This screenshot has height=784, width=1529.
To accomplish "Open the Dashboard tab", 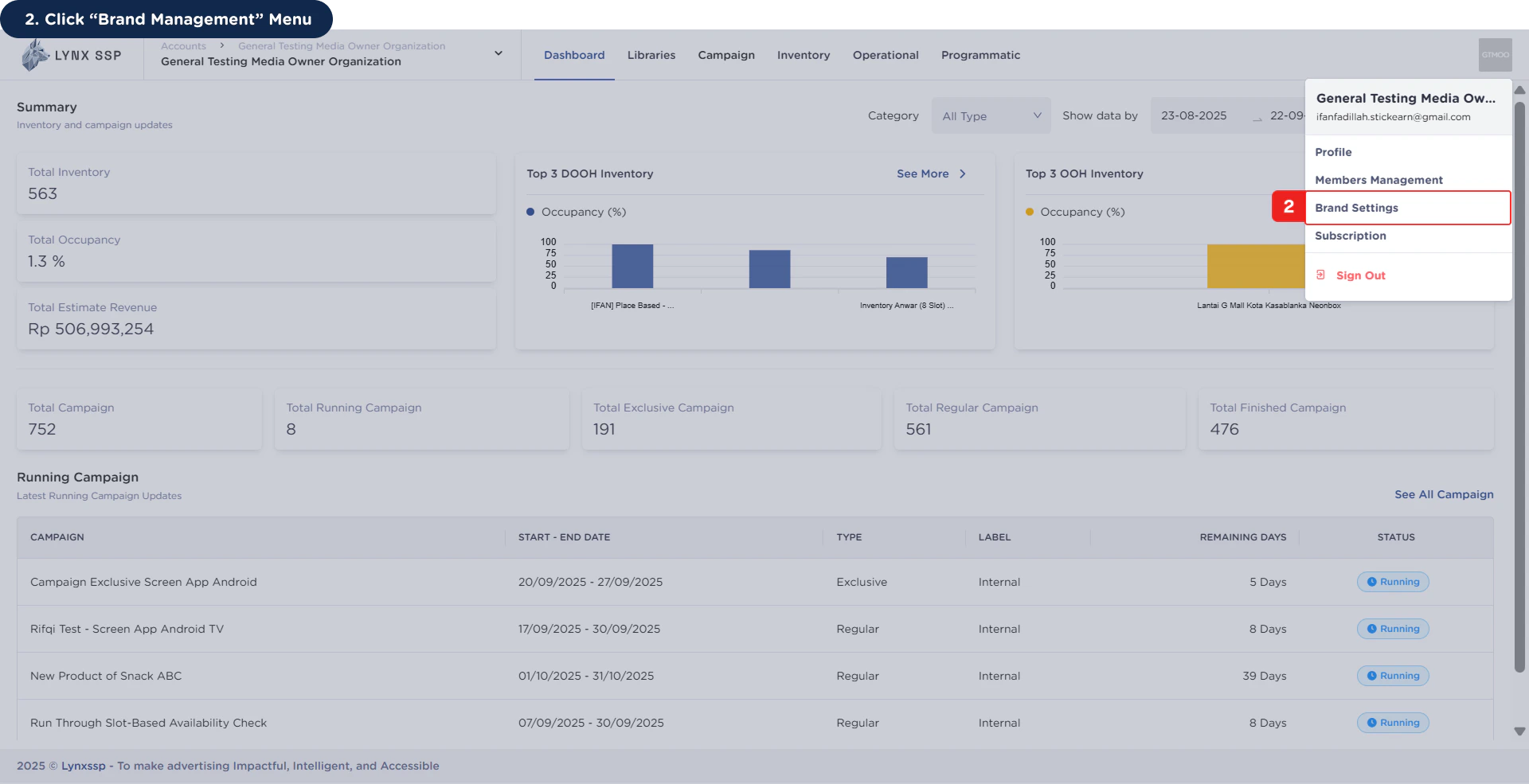I will point(574,55).
